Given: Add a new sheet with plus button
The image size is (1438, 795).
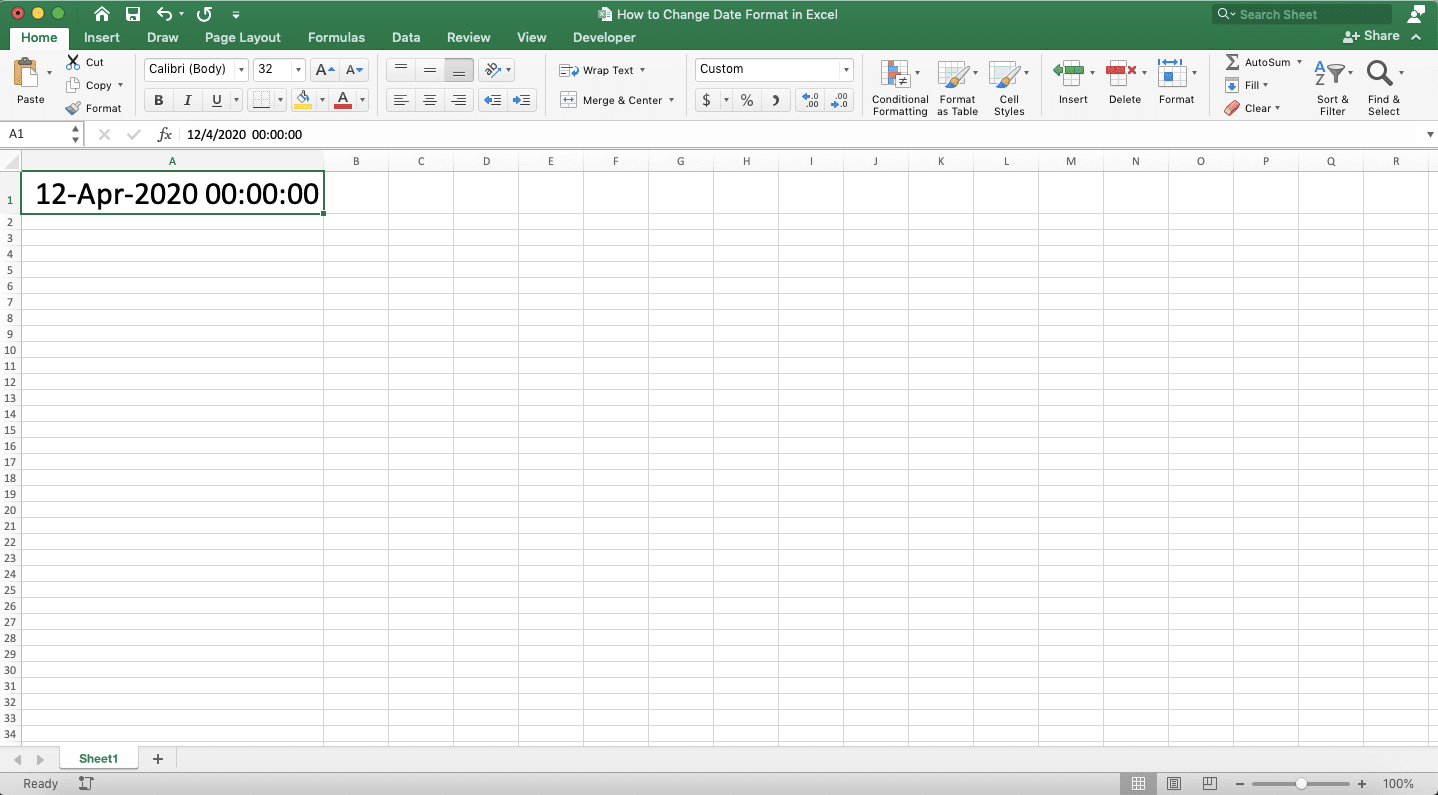Looking at the screenshot, I should click(x=157, y=759).
